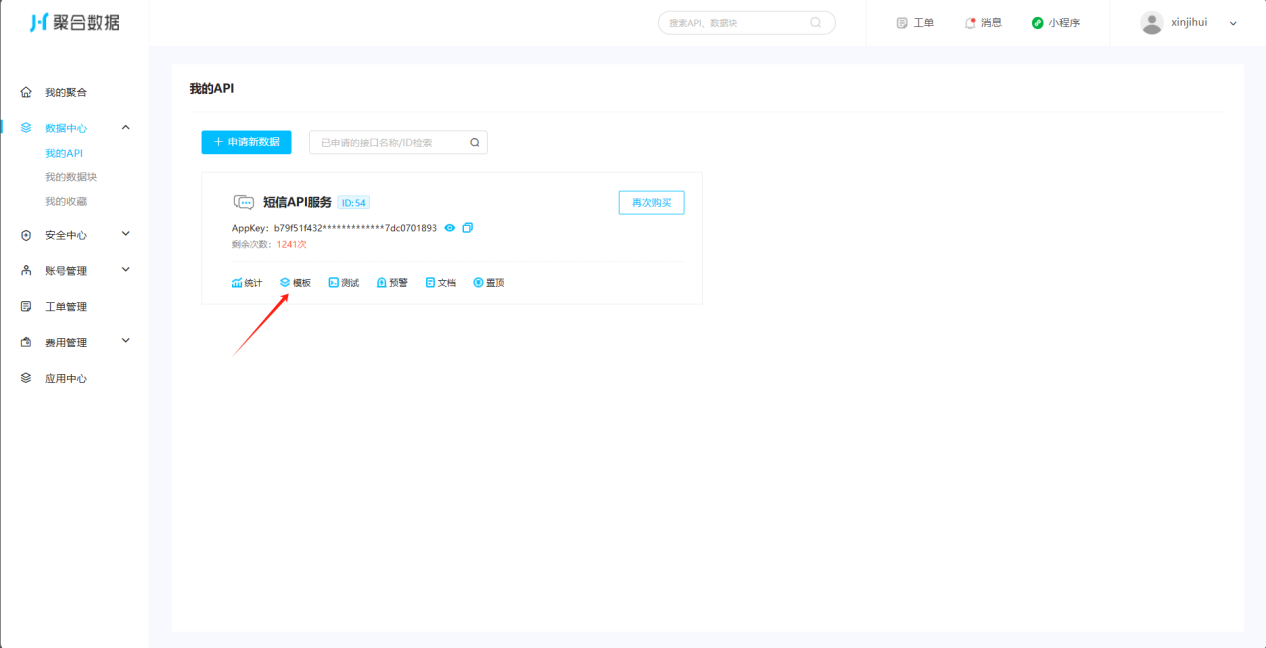Open the xinjihui account dropdown arrow
Image resolution: width=1266 pixels, height=648 pixels.
click(1233, 24)
